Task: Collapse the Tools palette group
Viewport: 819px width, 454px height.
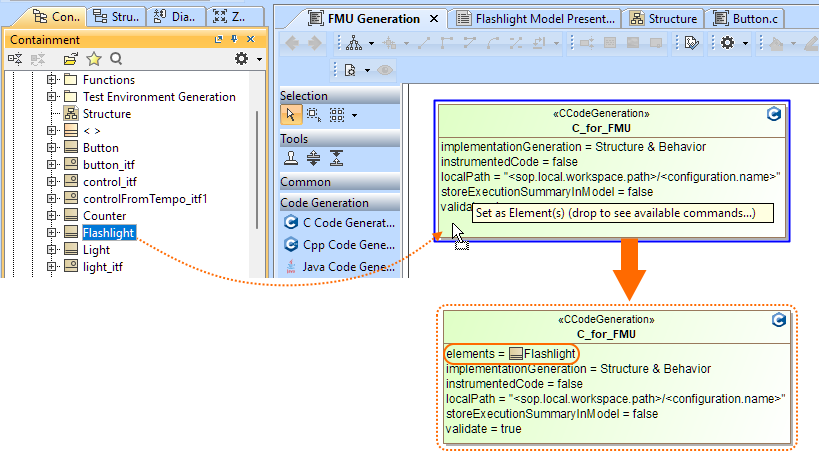Action: point(340,139)
